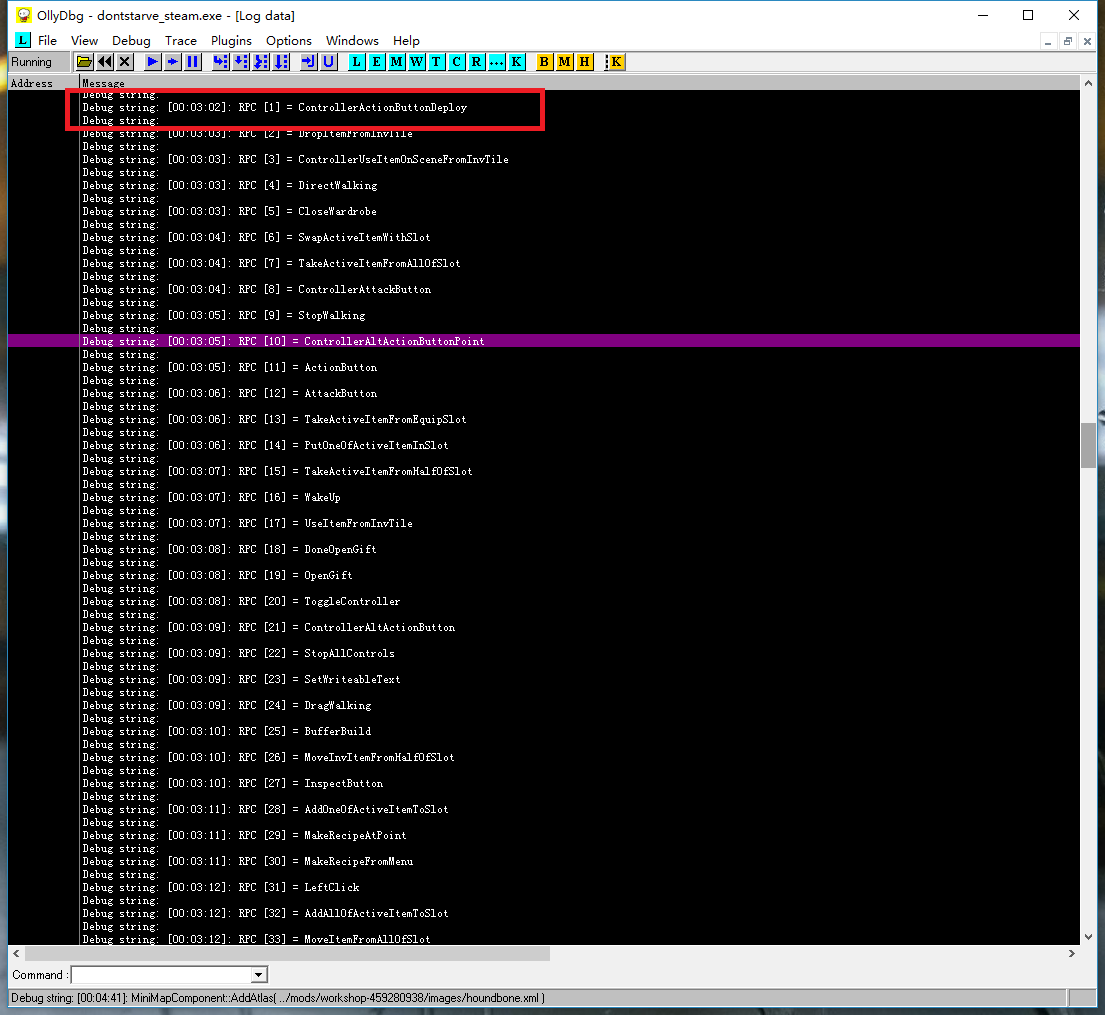
Task: Click the Running status indicator
Action: tap(39, 62)
